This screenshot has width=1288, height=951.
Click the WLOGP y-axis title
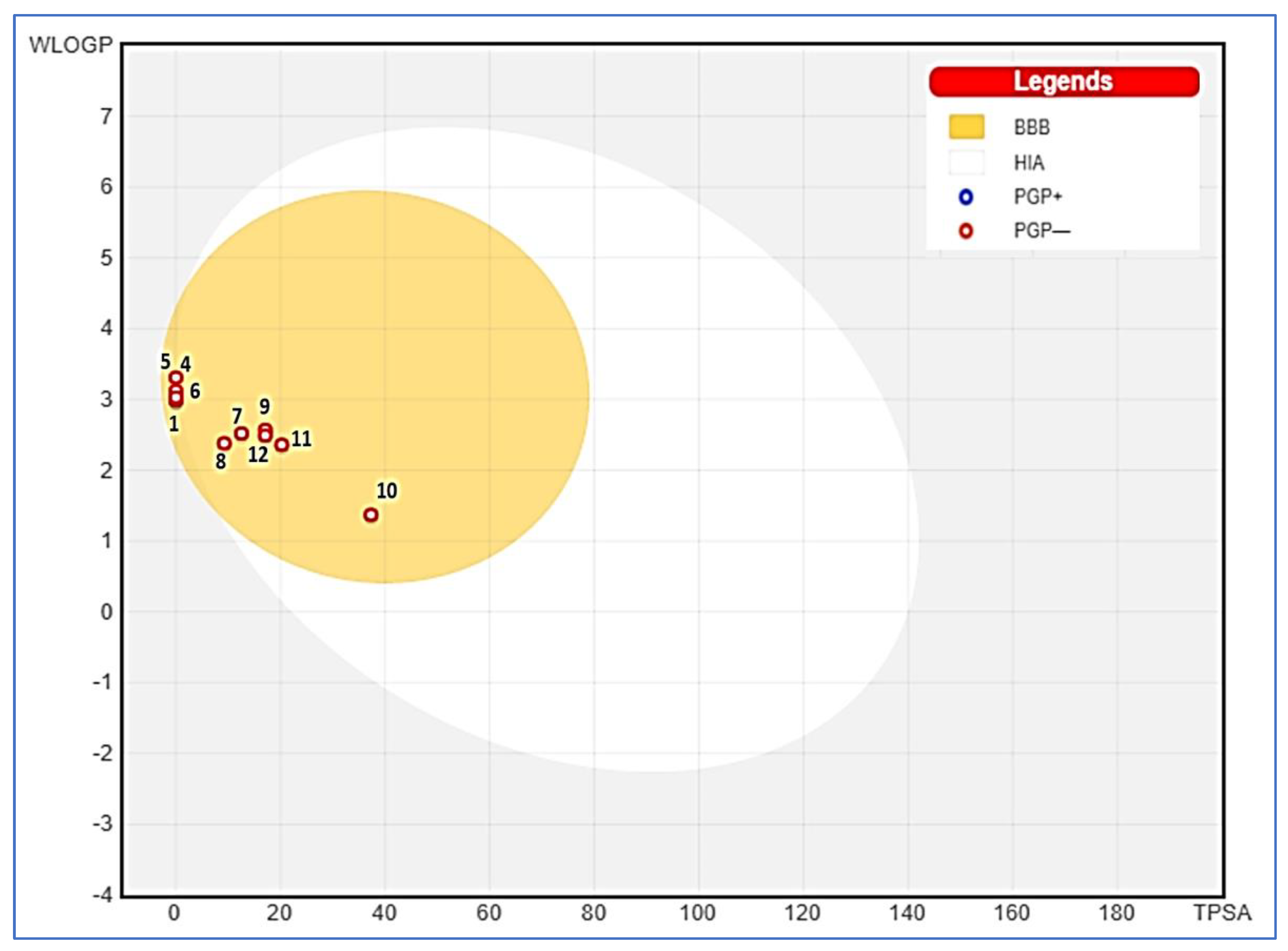click(x=71, y=45)
